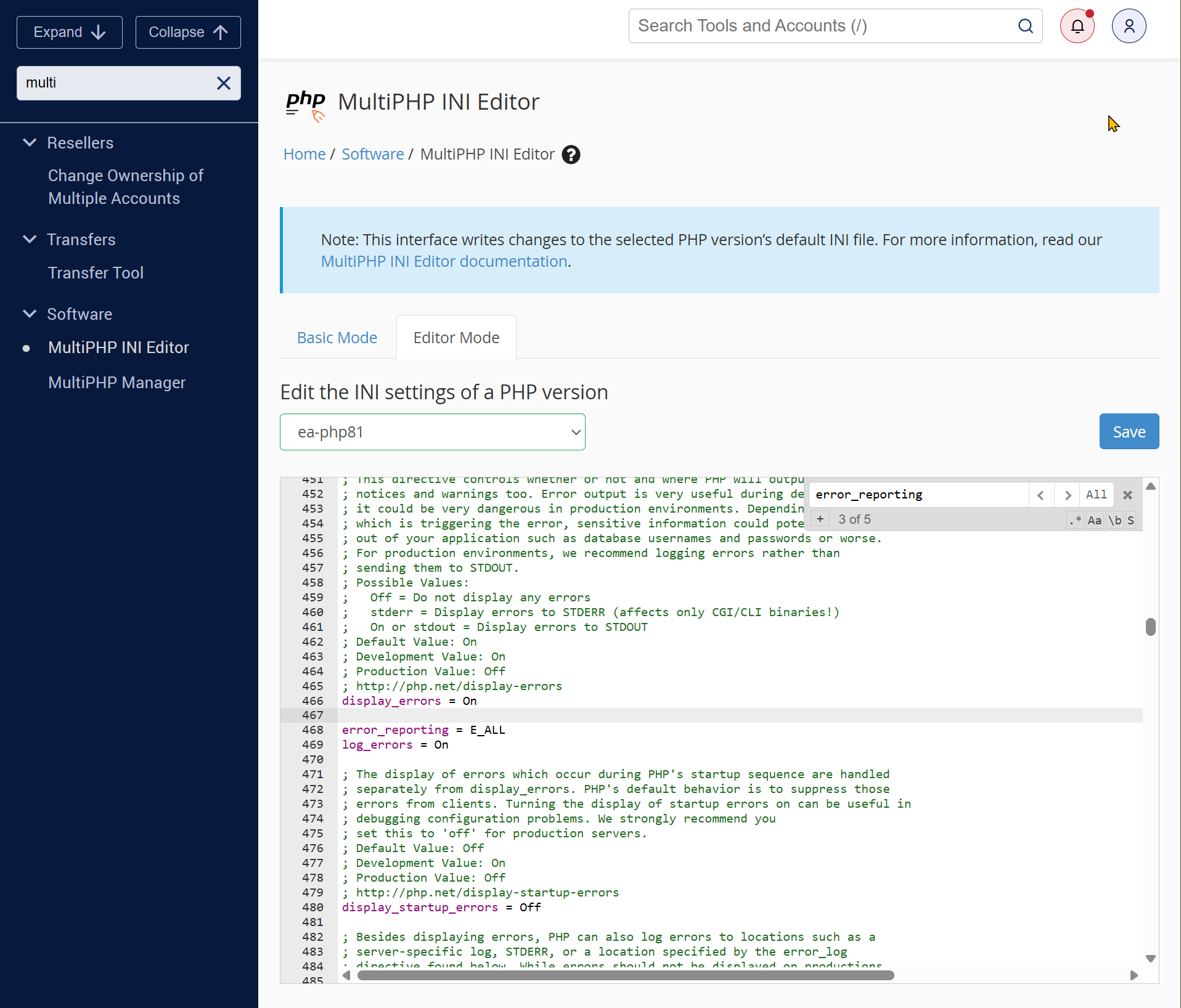Click the Save button
The image size is (1181, 1008).
[1129, 431]
